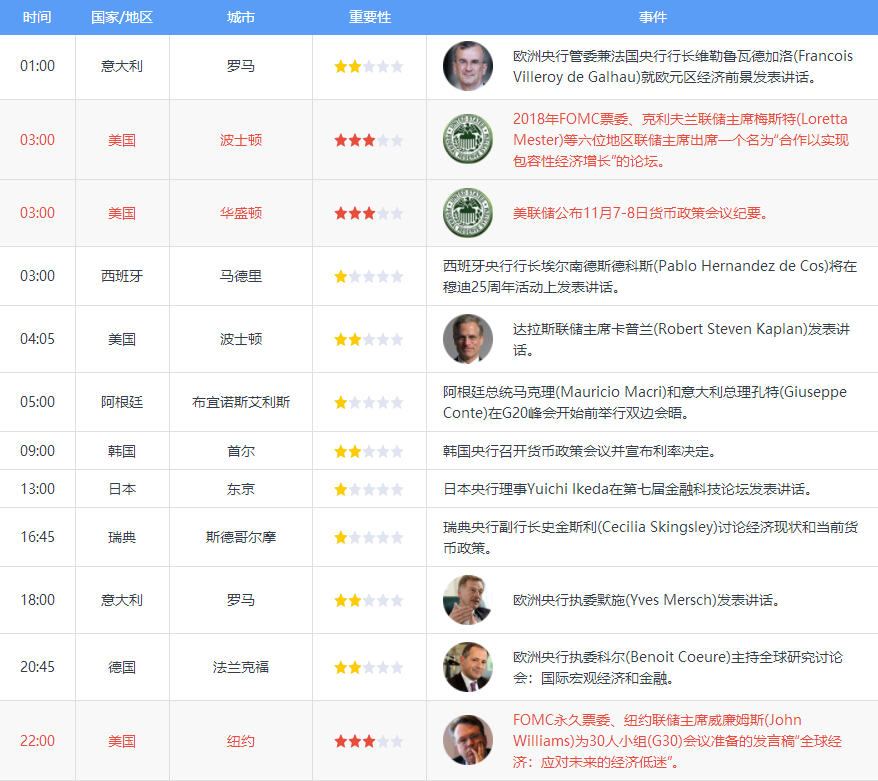This screenshot has height=781, width=878.
Task: Select the 20:45 time cell
Action: pyautogui.click(x=38, y=667)
